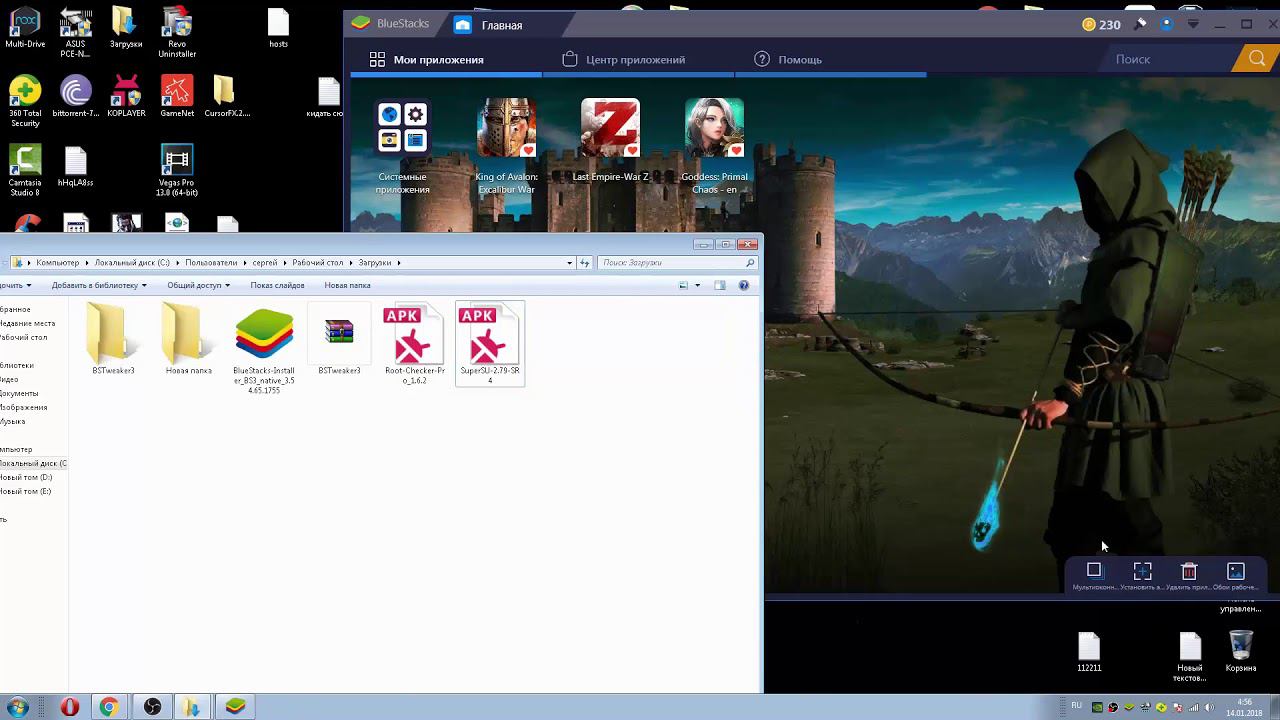Click Рабочий стол breadcrumb segment
1280x720 pixels.
tap(317, 263)
